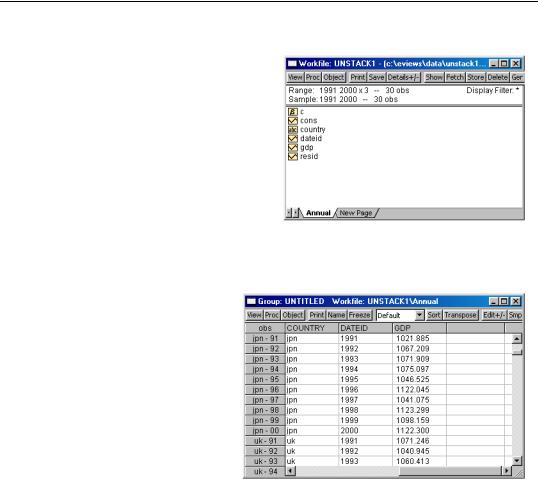The image size is (538, 479).
Task: Select the COUNTRY column header
Action: coord(312,328)
